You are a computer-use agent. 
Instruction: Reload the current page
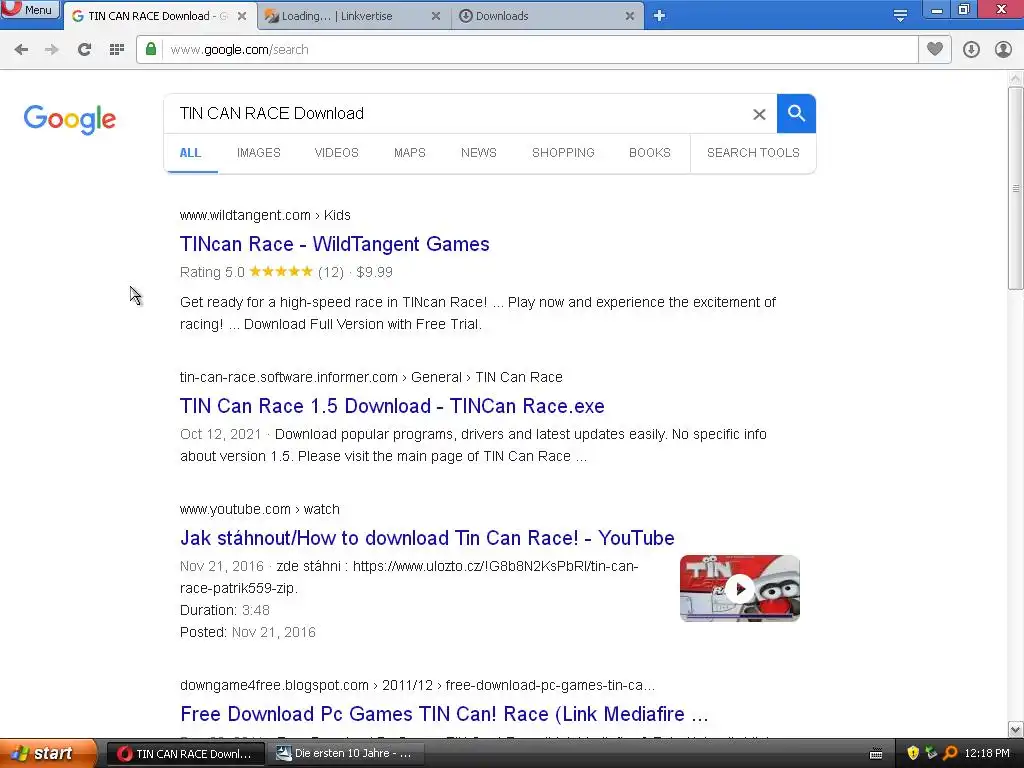[x=84, y=50]
